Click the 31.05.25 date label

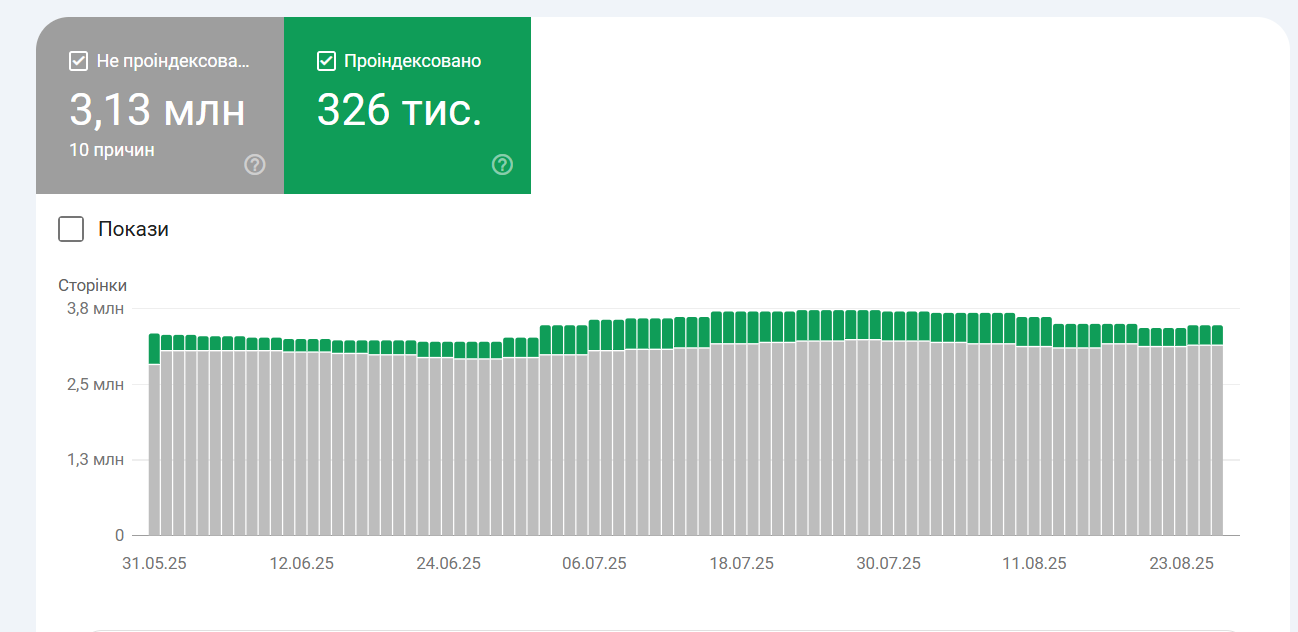coord(155,563)
